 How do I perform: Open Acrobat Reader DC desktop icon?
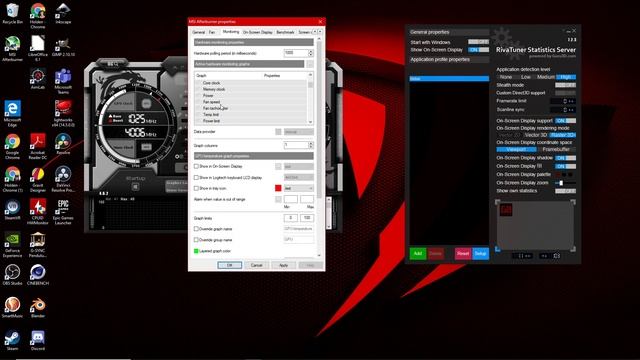pyautogui.click(x=38, y=147)
